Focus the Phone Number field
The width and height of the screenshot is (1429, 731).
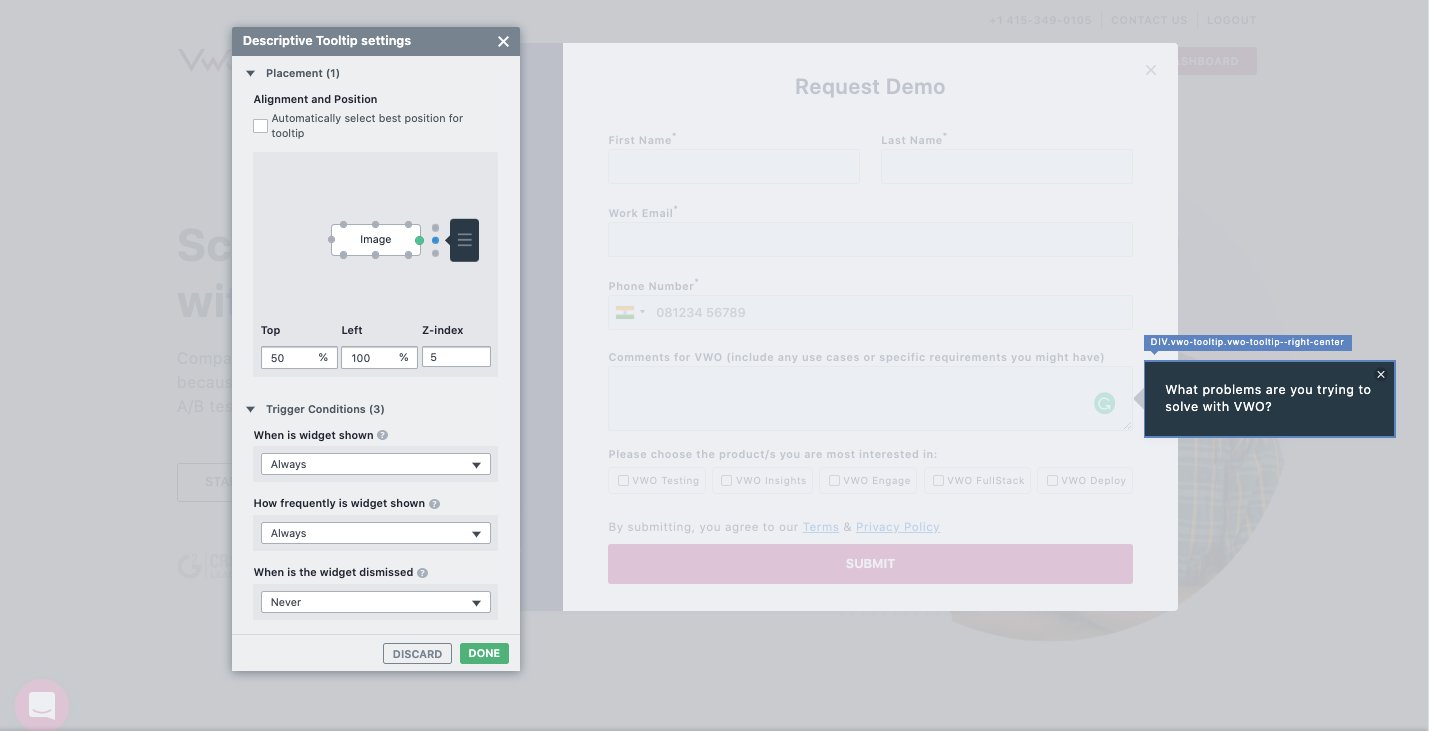coord(870,312)
